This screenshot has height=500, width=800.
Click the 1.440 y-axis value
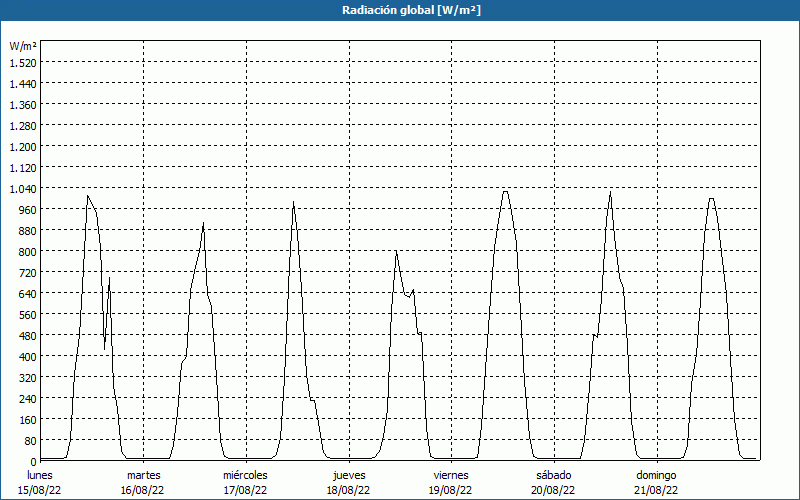tap(23, 84)
